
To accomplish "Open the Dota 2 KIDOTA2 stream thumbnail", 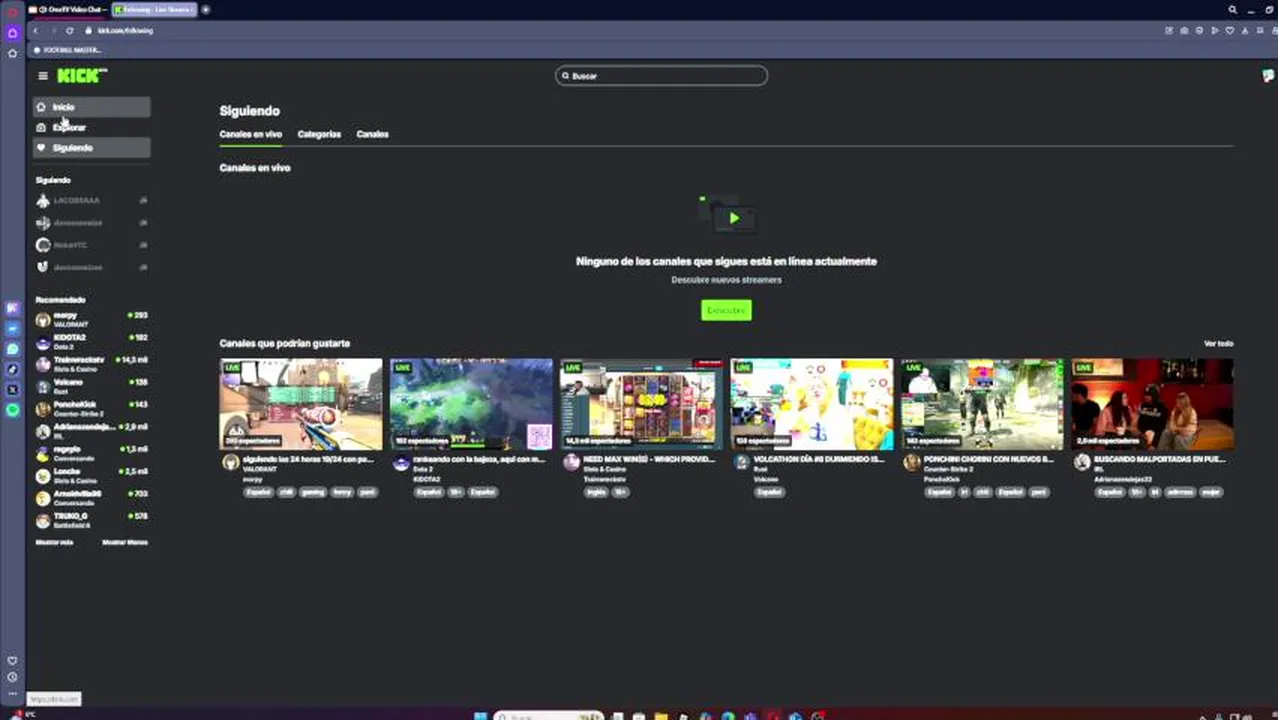I will tap(471, 404).
